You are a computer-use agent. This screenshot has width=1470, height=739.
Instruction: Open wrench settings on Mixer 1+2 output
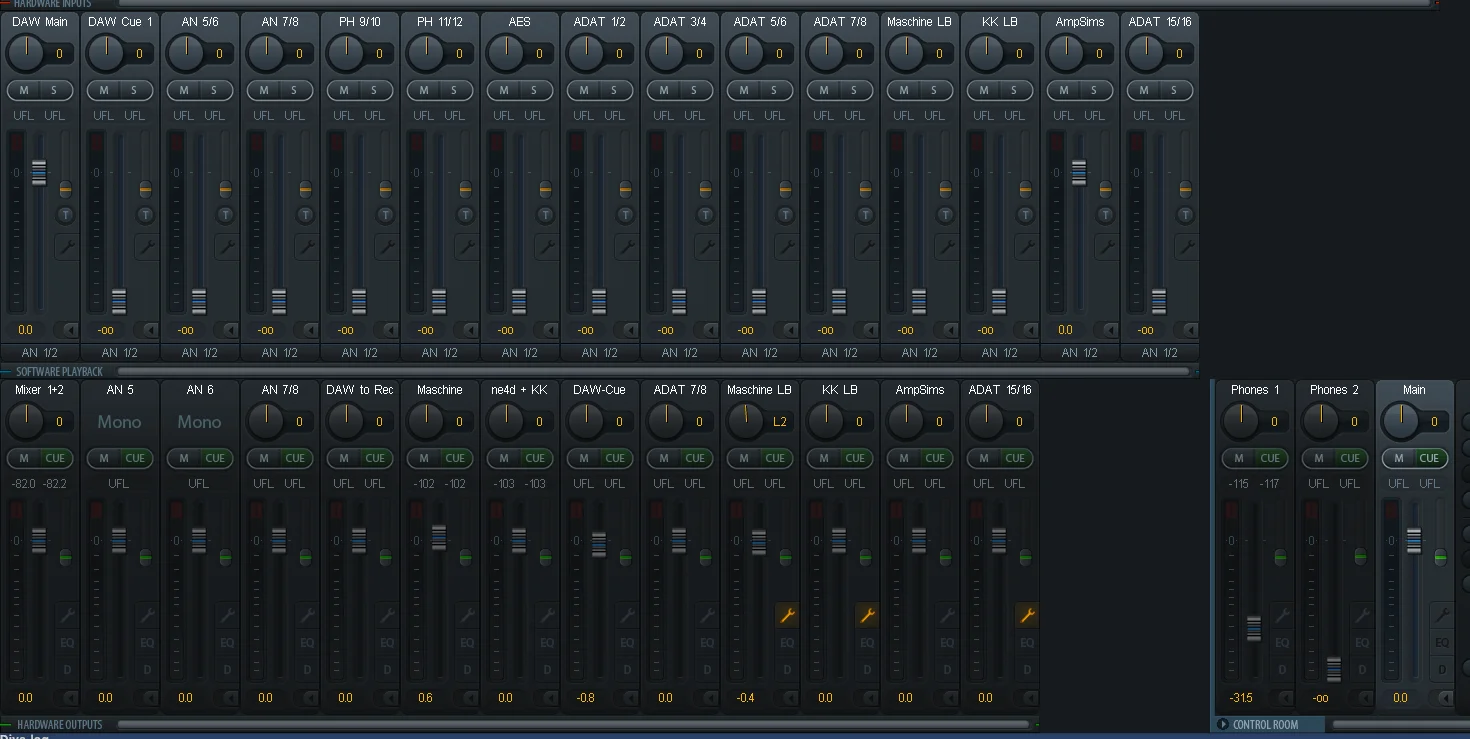click(x=67, y=615)
